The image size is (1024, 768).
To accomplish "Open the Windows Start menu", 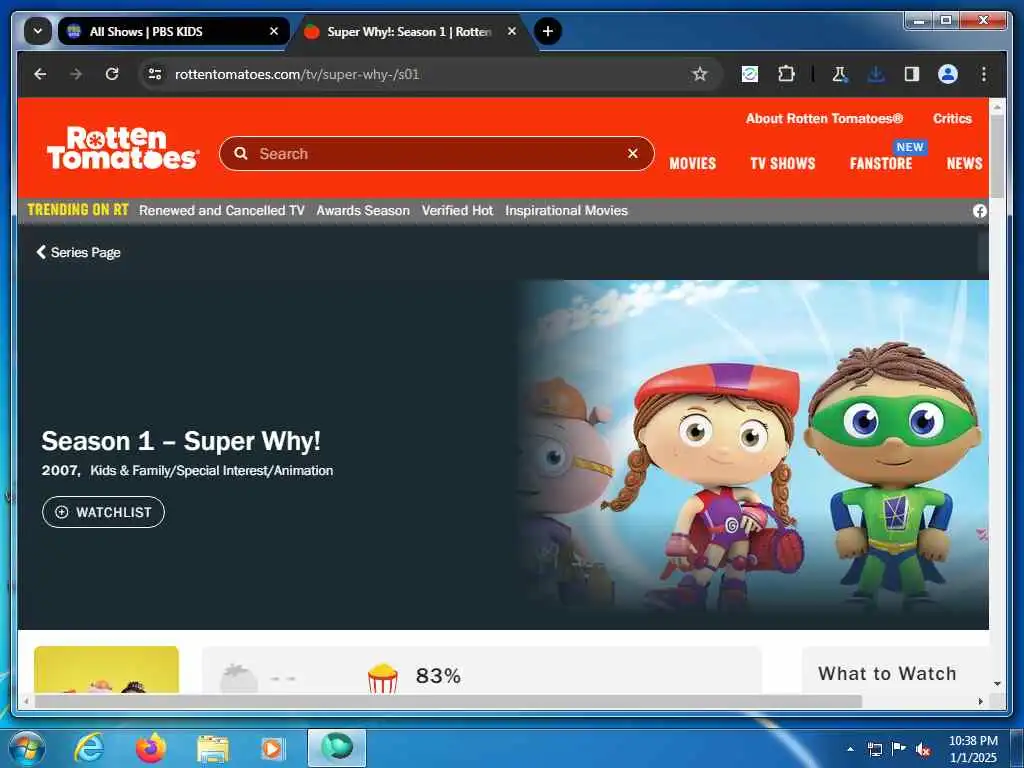I will click(x=27, y=748).
